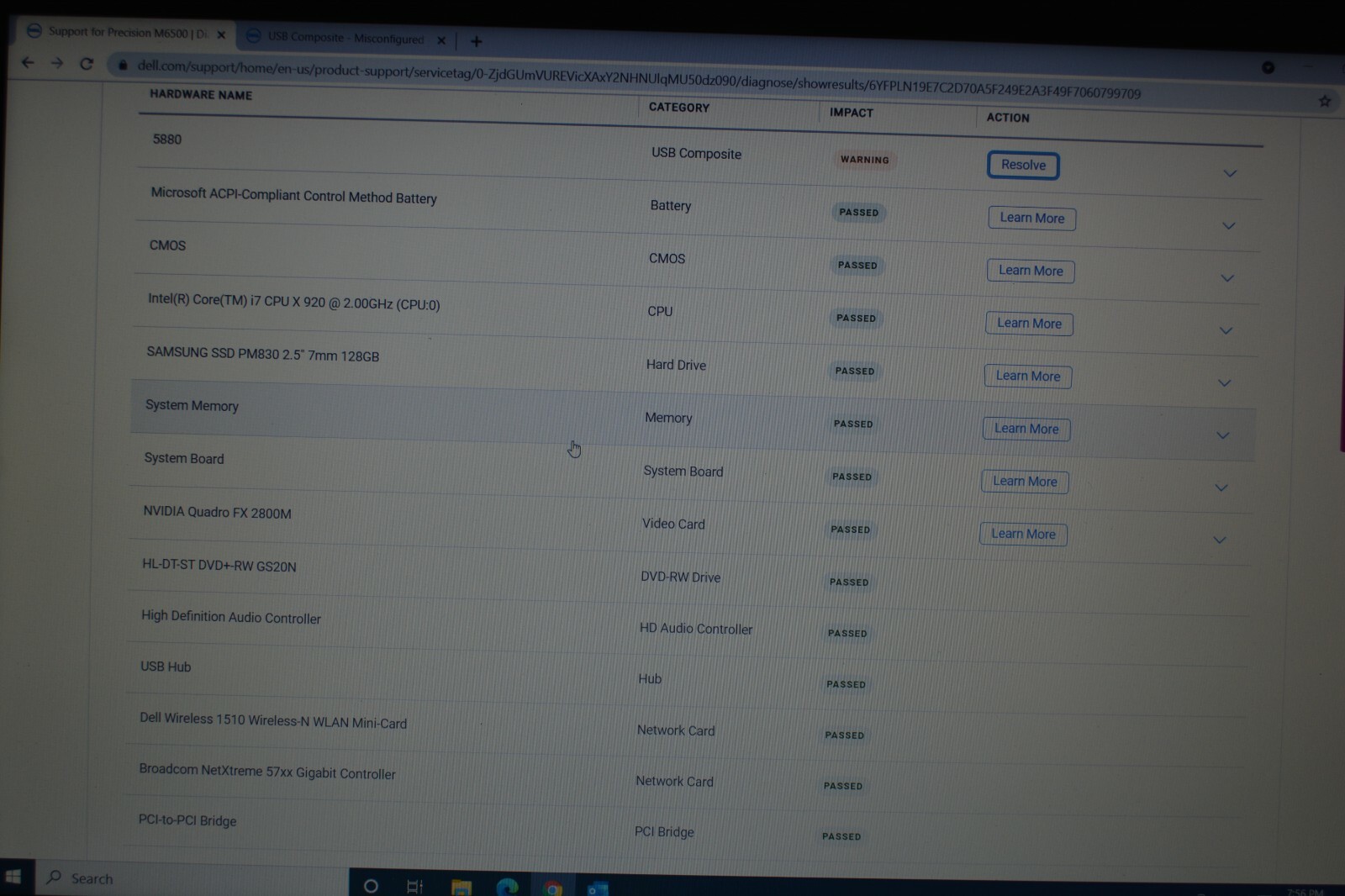Expand the Battery row chevron
This screenshot has height=896, width=1345.
pyautogui.click(x=1228, y=226)
